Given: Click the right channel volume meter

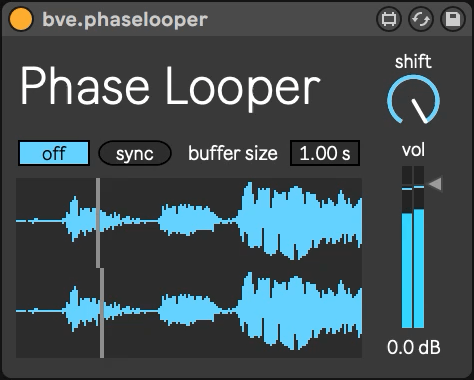Looking at the screenshot, I should (419, 247).
